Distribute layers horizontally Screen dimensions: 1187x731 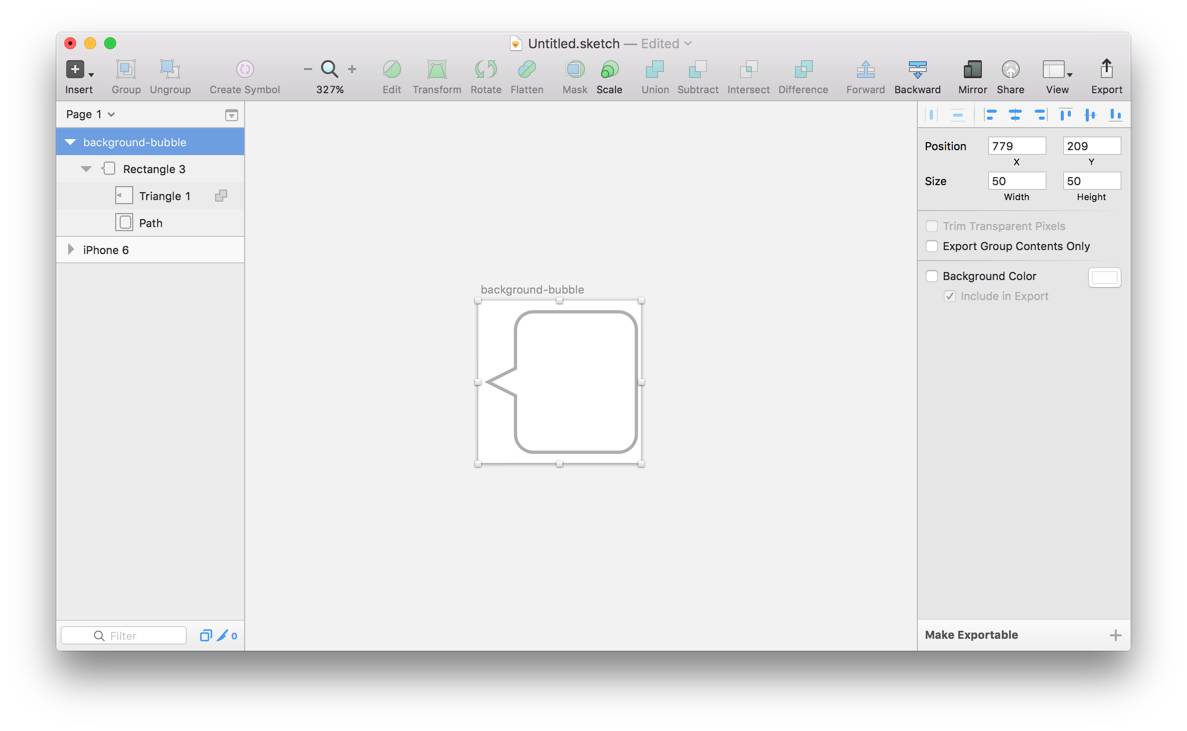(932, 115)
